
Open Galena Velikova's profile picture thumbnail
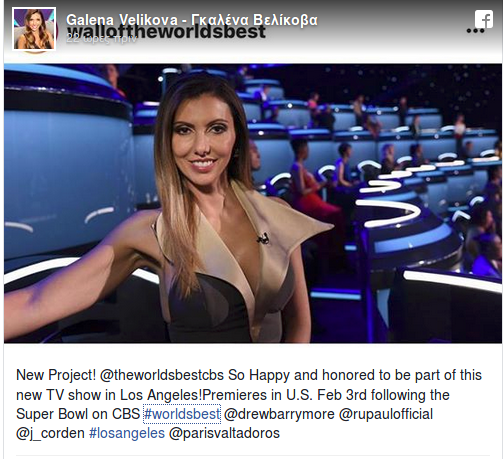click(x=34, y=29)
